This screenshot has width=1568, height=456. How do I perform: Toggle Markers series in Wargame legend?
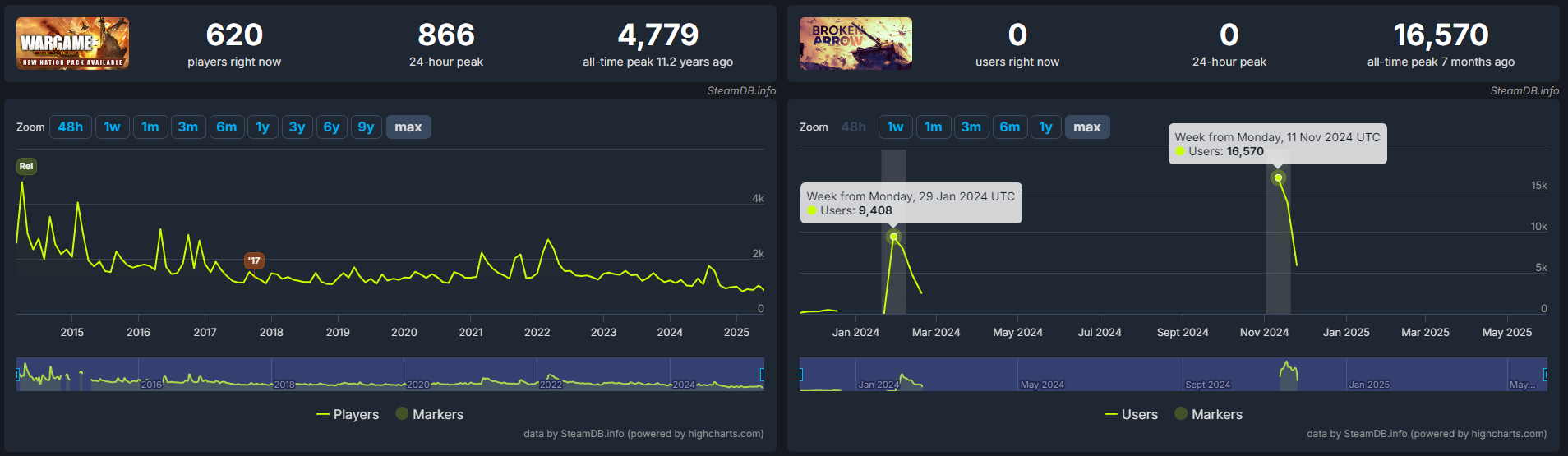pos(430,414)
